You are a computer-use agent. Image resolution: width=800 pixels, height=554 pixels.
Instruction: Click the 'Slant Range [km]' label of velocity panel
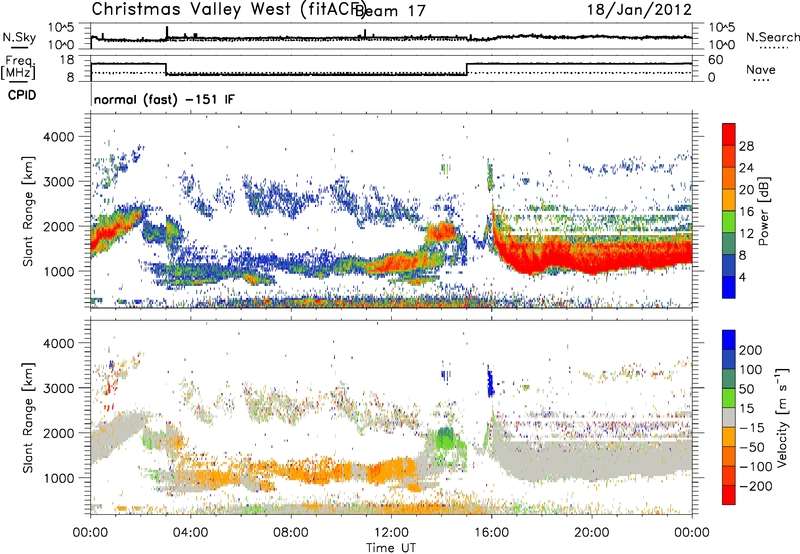(28, 417)
